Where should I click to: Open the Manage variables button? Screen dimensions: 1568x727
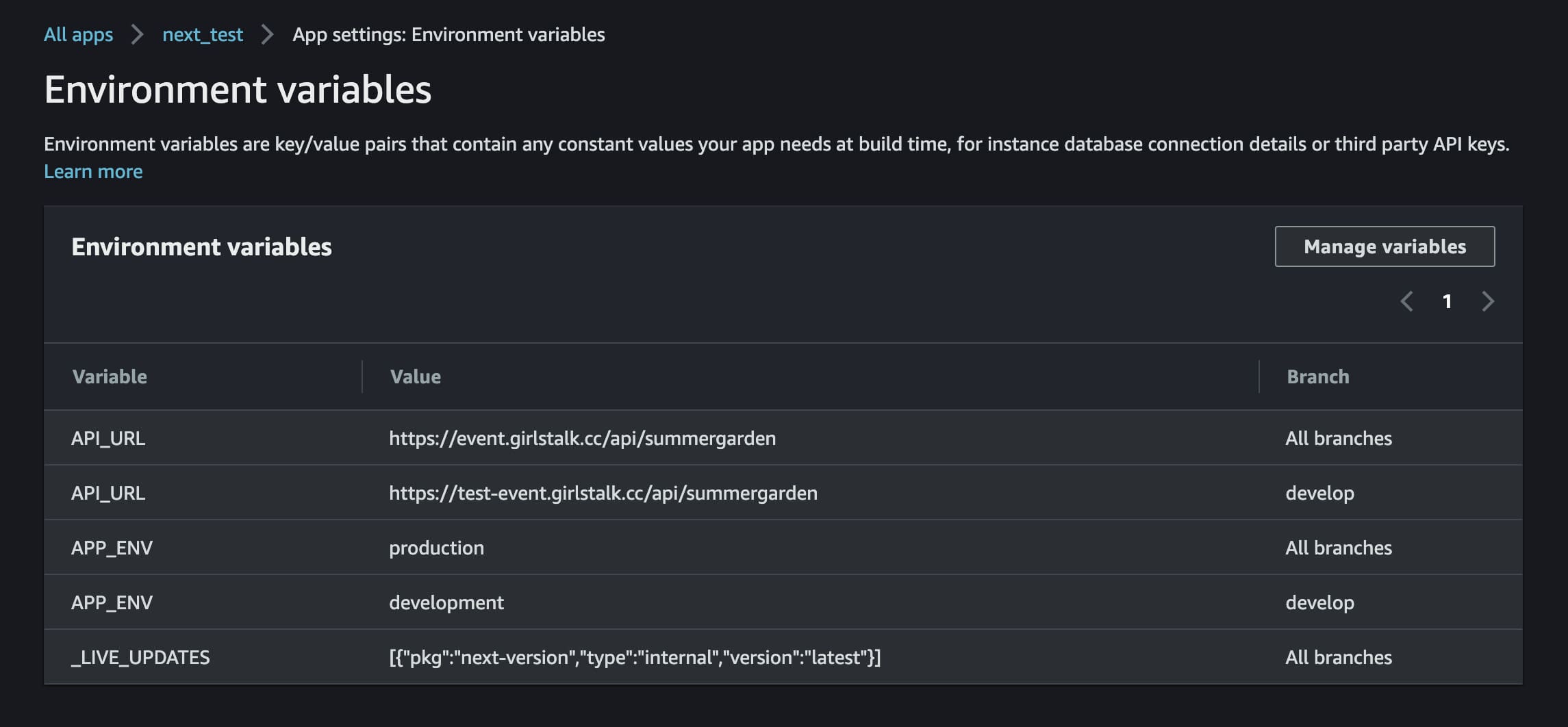[1384, 246]
